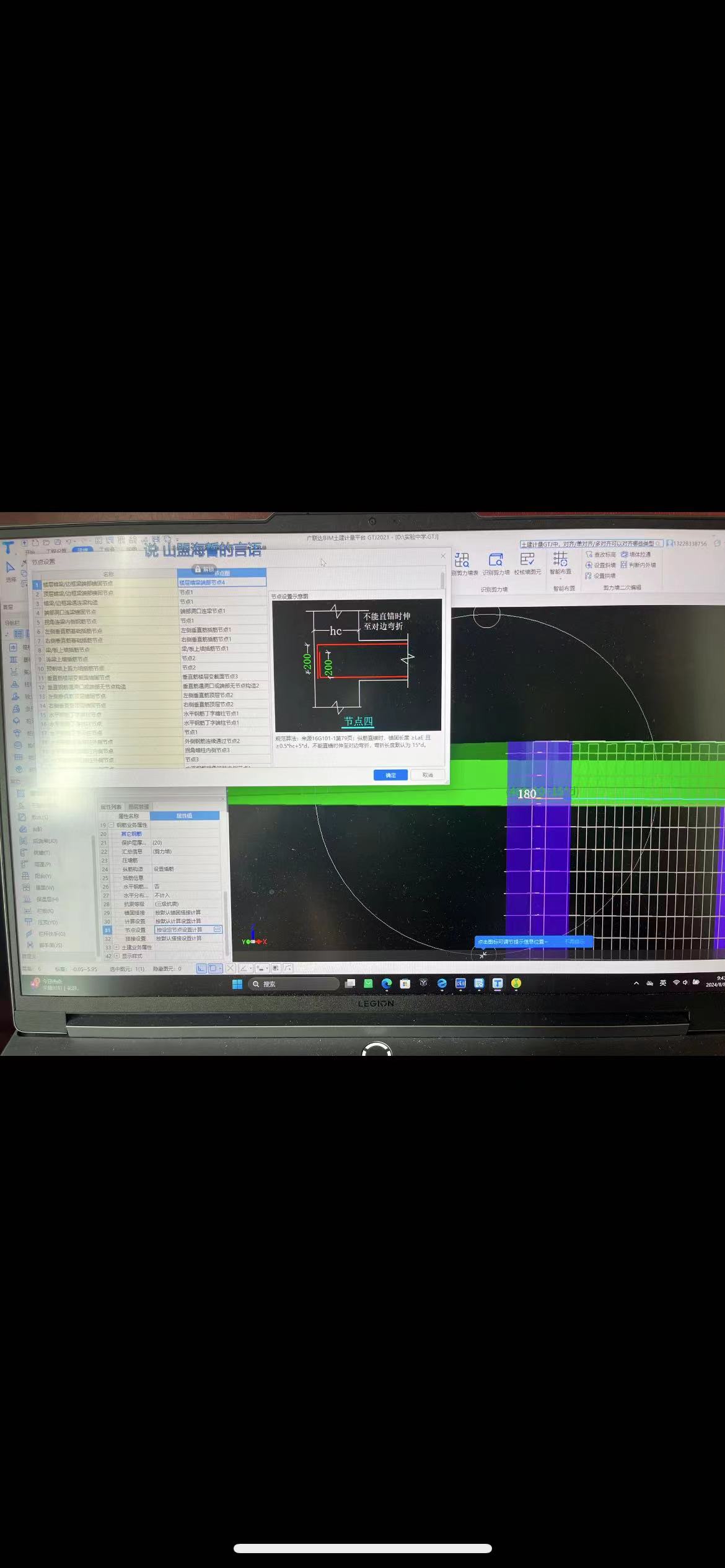Click the taskbar 搜索 box

tap(293, 984)
